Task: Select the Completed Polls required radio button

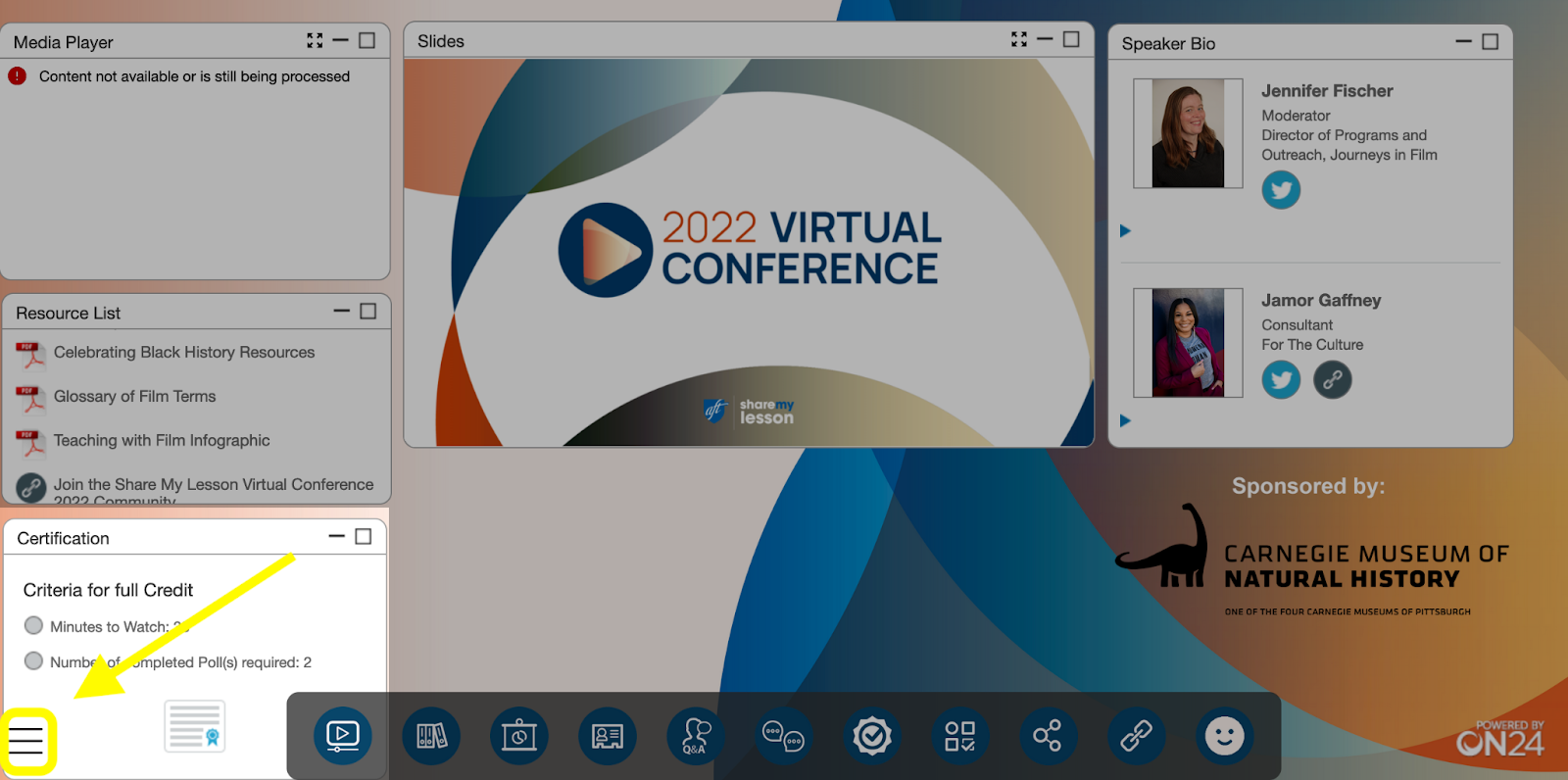Action: click(x=34, y=661)
